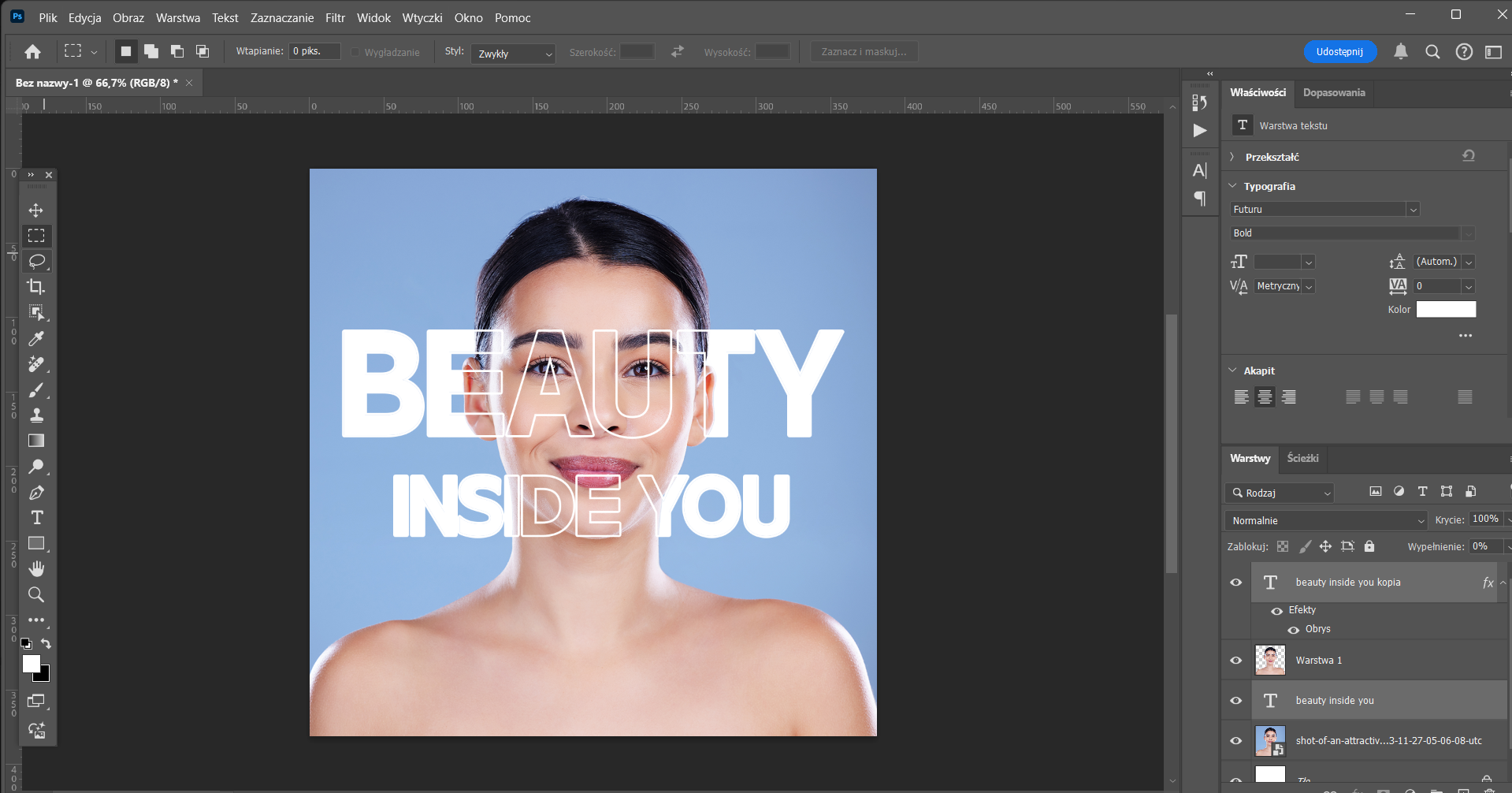Choose Subtract from selection mode
Viewport: 1512px width, 793px height.
pyautogui.click(x=177, y=51)
